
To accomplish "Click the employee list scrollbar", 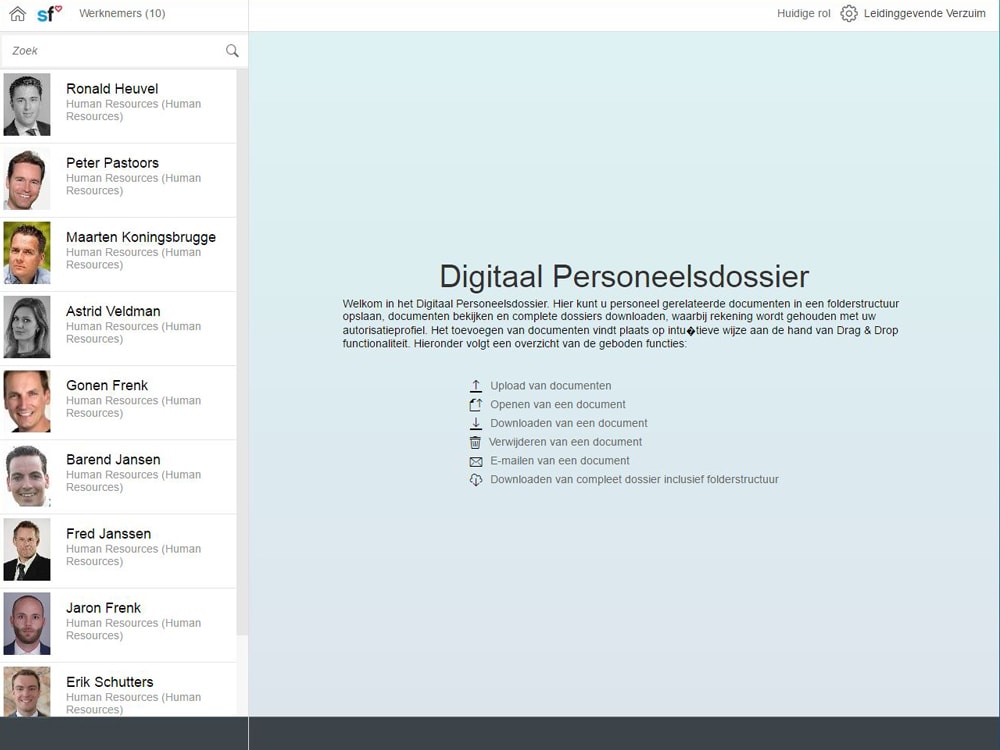I will tap(242, 350).
